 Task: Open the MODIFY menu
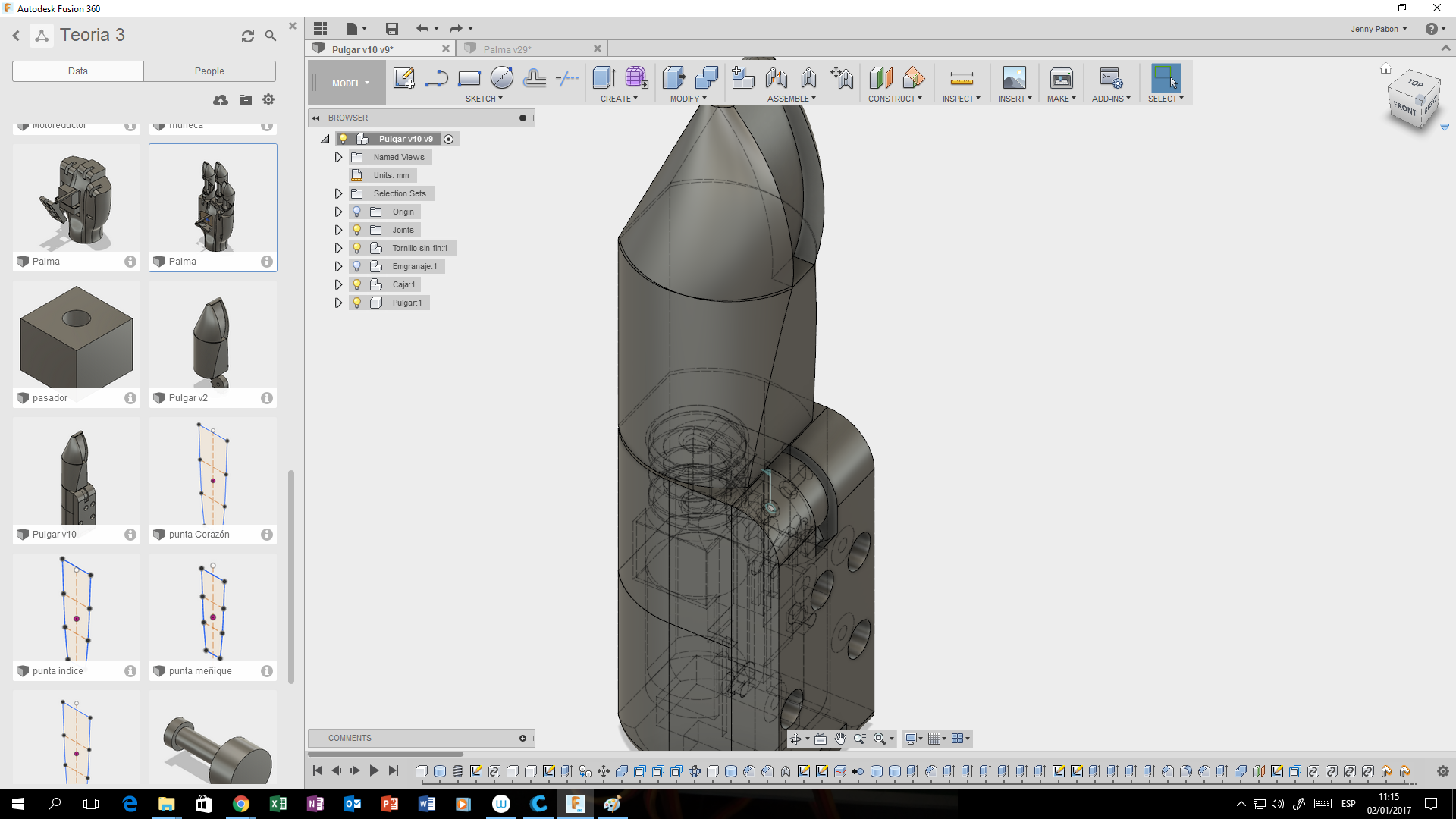coord(688,99)
